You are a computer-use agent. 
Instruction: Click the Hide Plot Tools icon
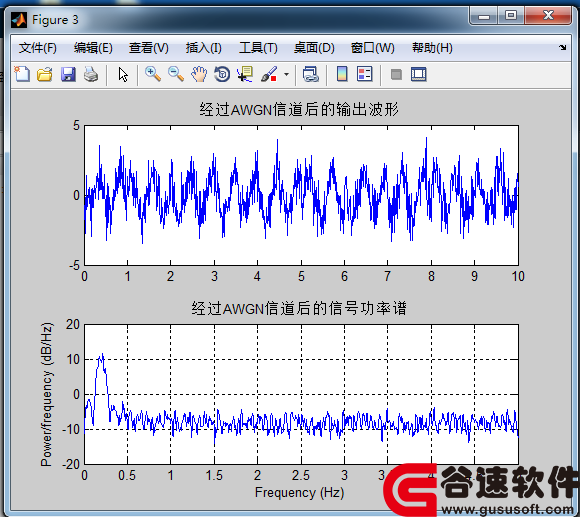tap(396, 75)
